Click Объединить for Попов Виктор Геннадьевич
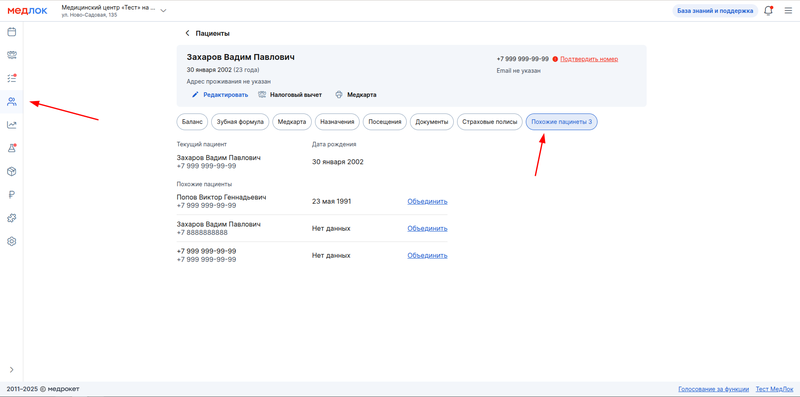The image size is (800, 397). (427, 201)
